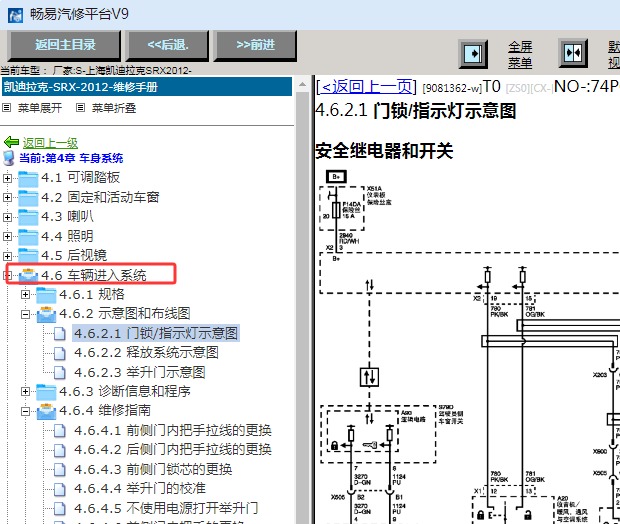Expand the 4.1 可调踏板 node
Screen dimensions: 620x524
click(x=7, y=178)
